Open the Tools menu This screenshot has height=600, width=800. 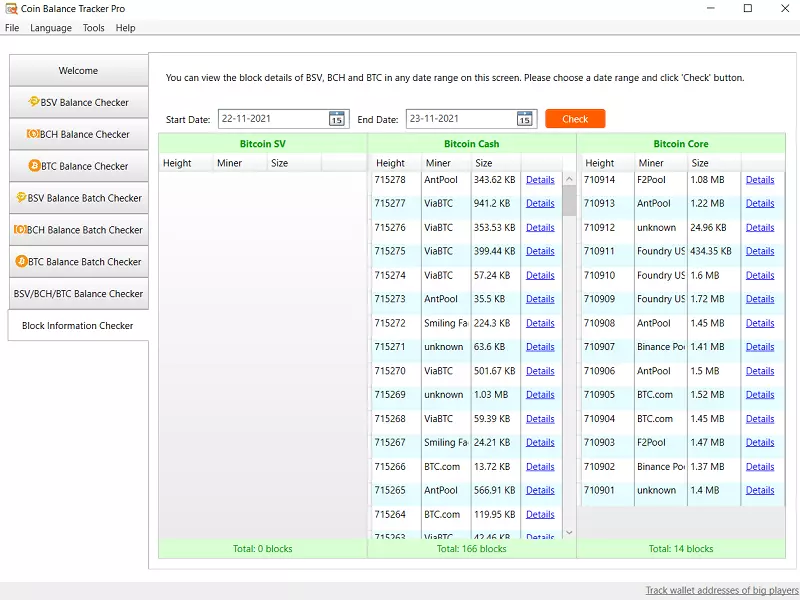93,28
